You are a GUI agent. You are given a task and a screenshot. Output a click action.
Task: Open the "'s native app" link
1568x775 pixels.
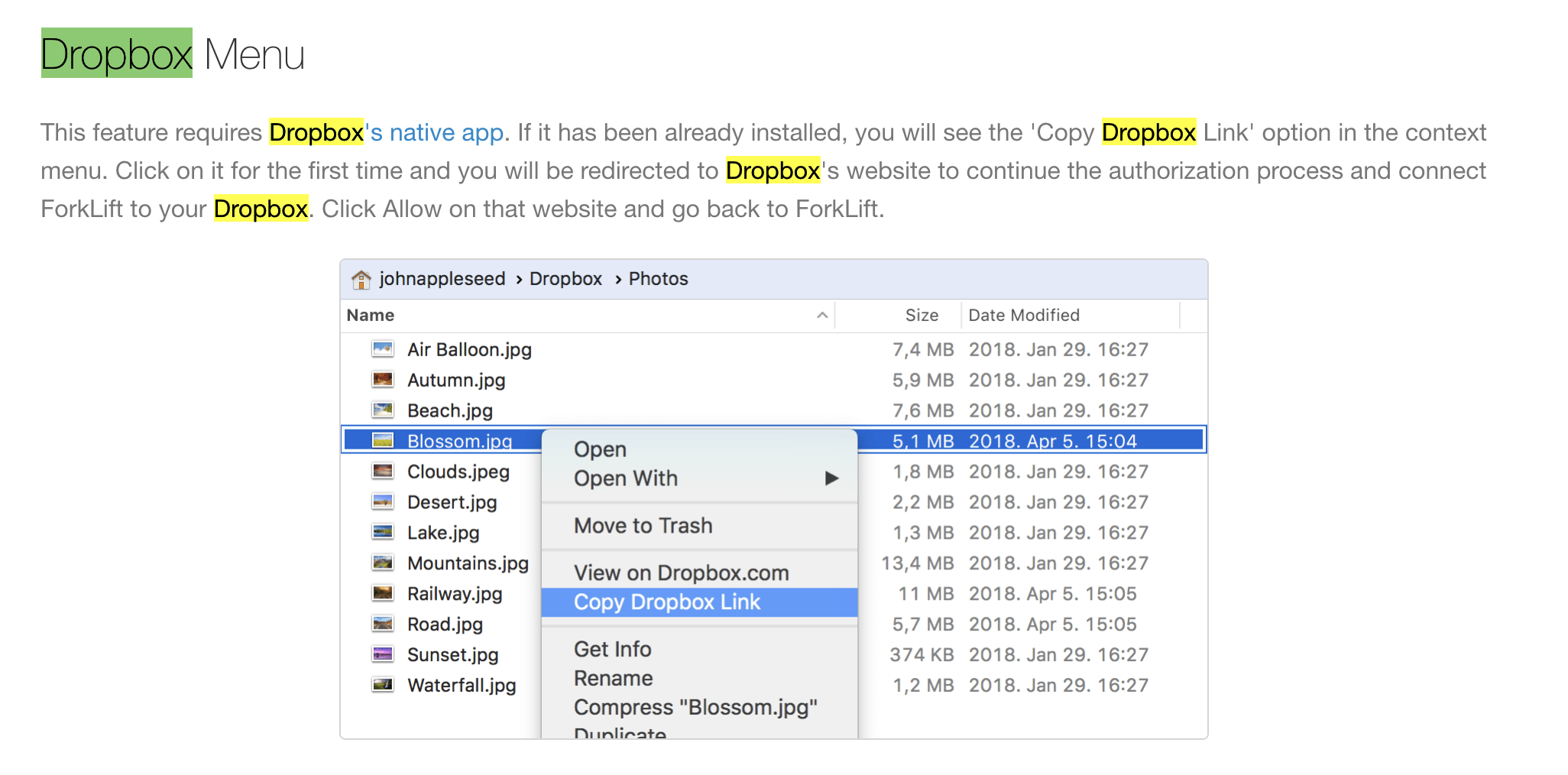[x=434, y=133]
